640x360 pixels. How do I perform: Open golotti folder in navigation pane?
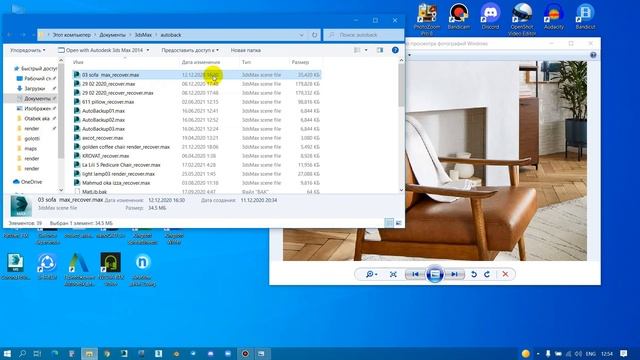32,138
